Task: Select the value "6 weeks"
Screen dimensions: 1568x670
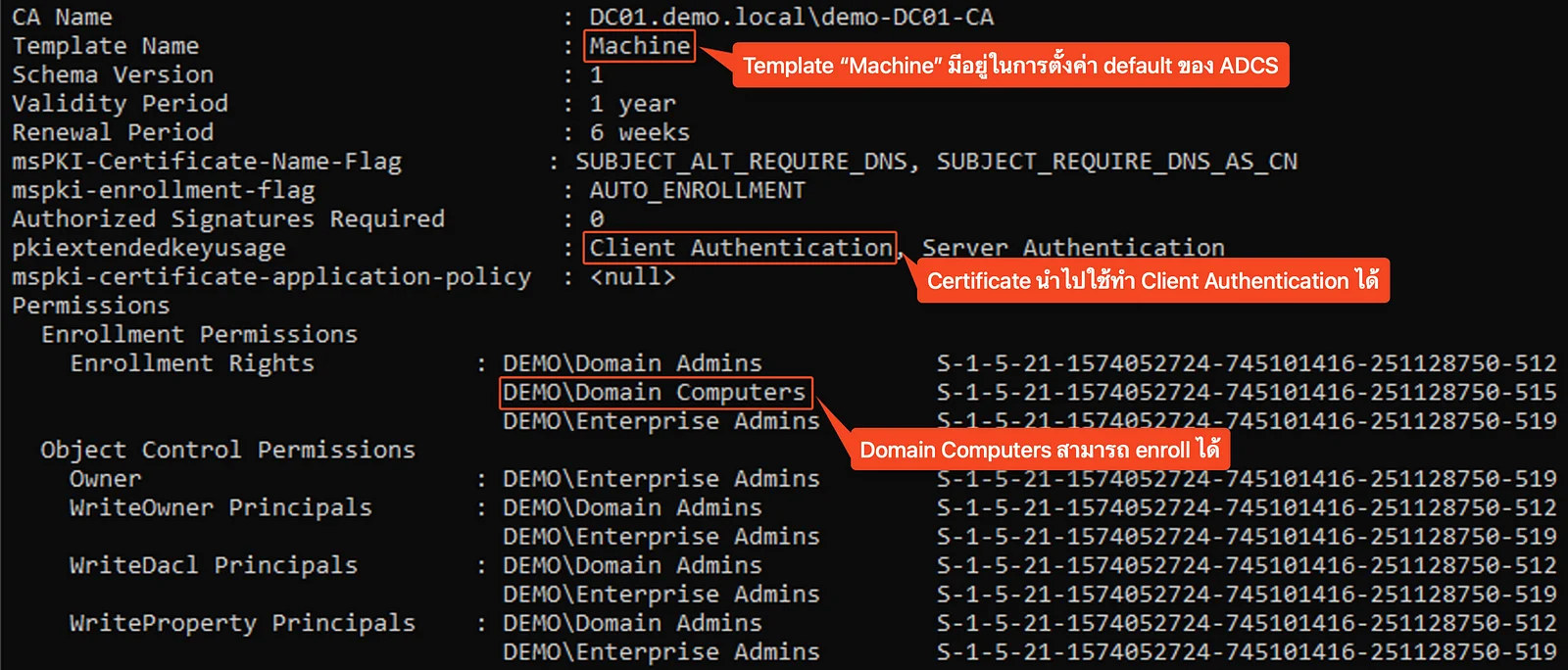Action: coord(640,132)
